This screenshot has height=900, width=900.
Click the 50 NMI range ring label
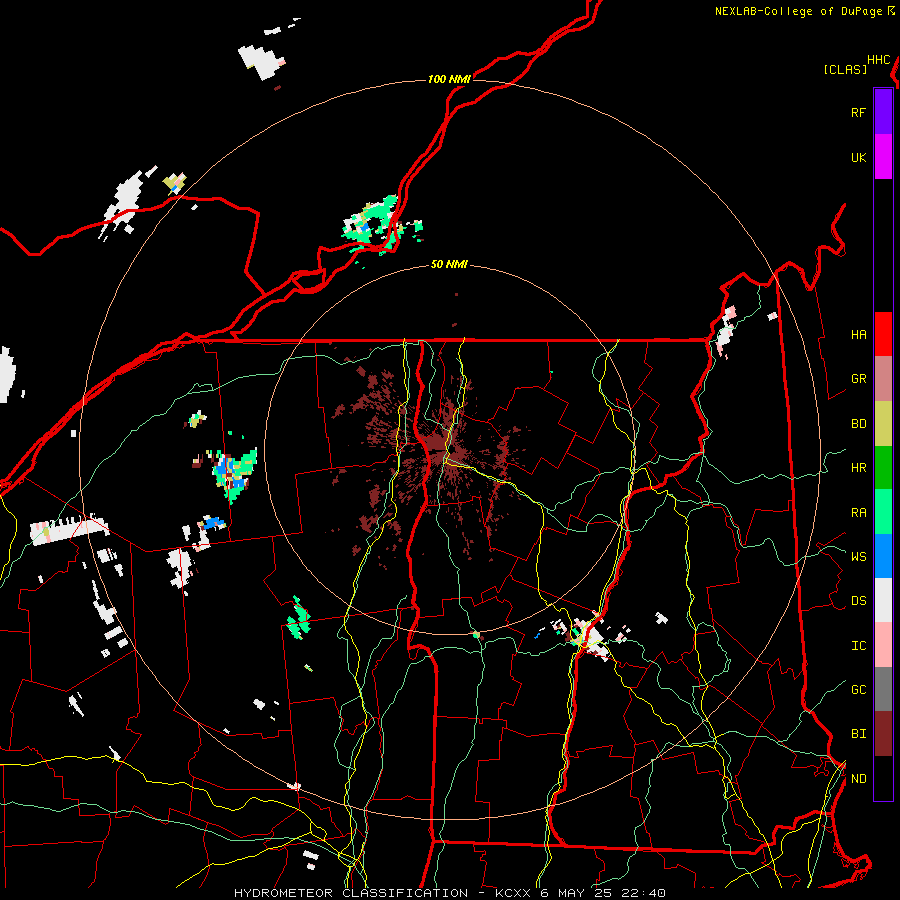click(x=449, y=264)
